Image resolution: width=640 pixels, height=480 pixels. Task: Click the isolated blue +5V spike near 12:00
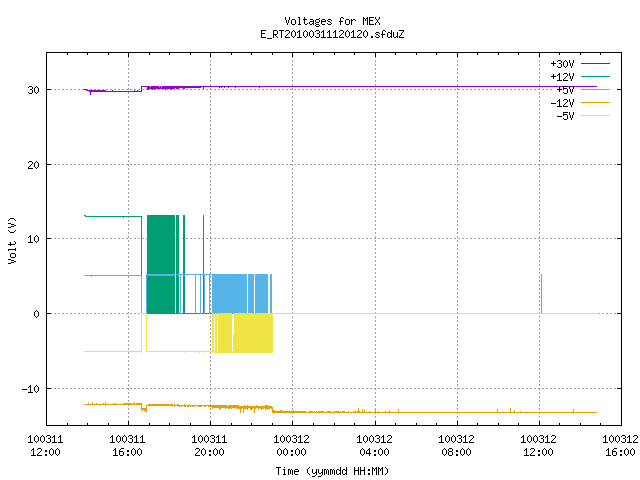click(541, 294)
